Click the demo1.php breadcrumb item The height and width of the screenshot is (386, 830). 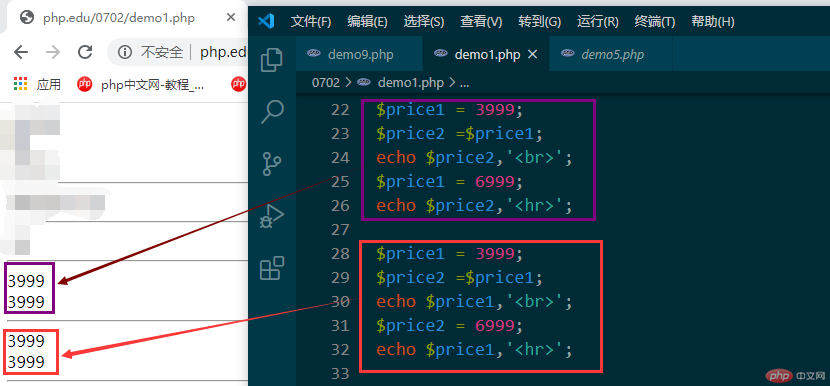pyautogui.click(x=410, y=83)
